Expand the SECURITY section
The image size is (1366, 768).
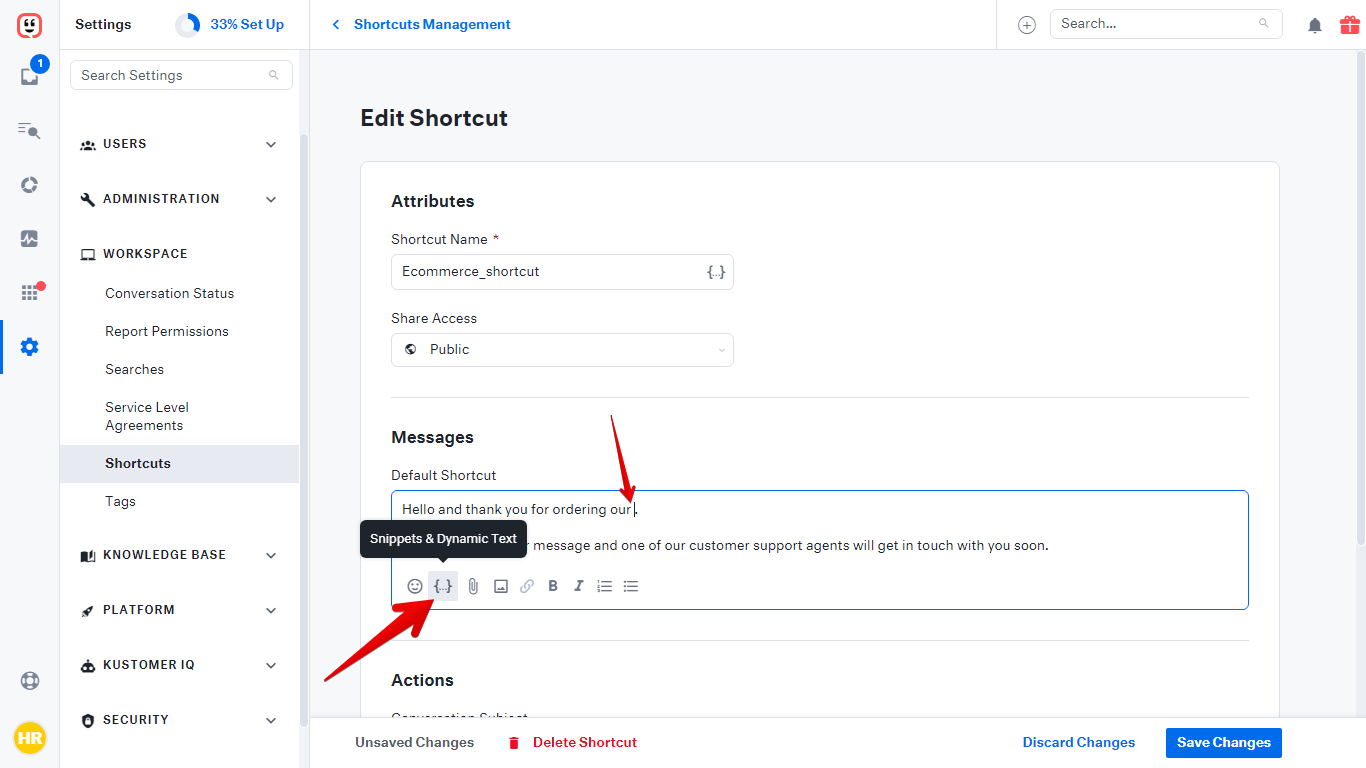point(179,720)
